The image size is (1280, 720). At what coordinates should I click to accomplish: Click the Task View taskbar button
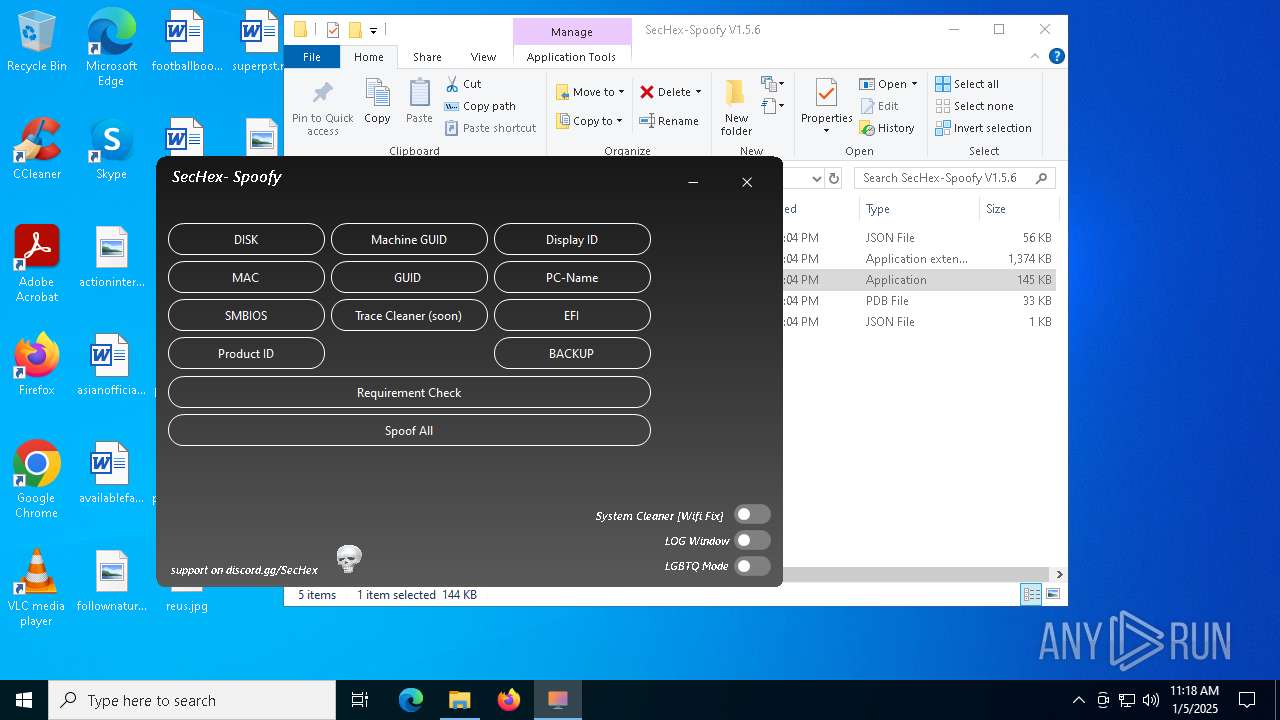click(x=360, y=700)
